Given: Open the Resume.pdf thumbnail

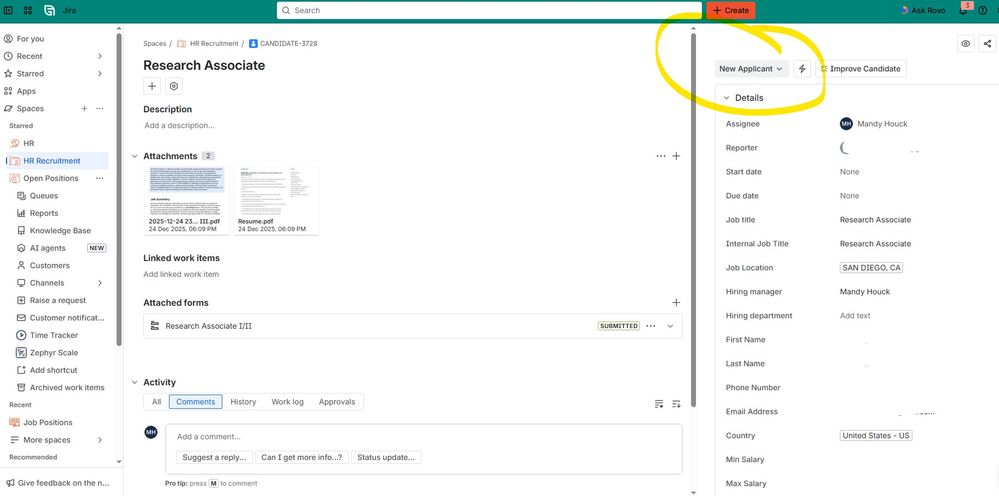Looking at the screenshot, I should tap(277, 201).
